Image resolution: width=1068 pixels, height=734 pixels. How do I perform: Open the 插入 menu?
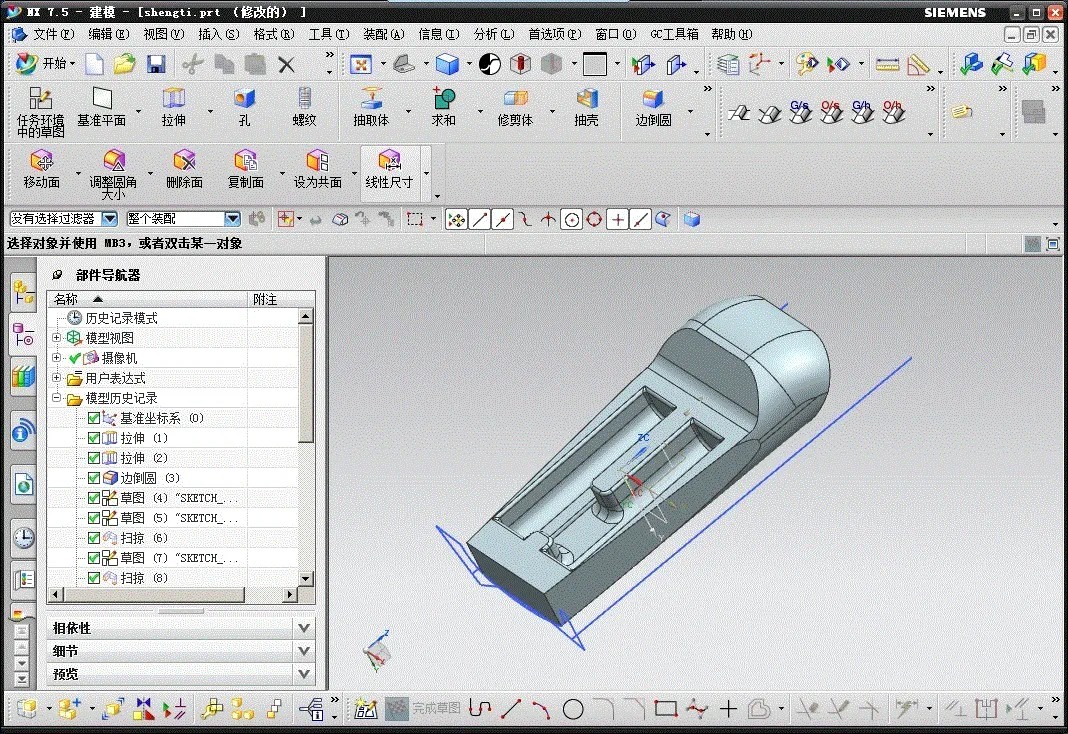[218, 34]
